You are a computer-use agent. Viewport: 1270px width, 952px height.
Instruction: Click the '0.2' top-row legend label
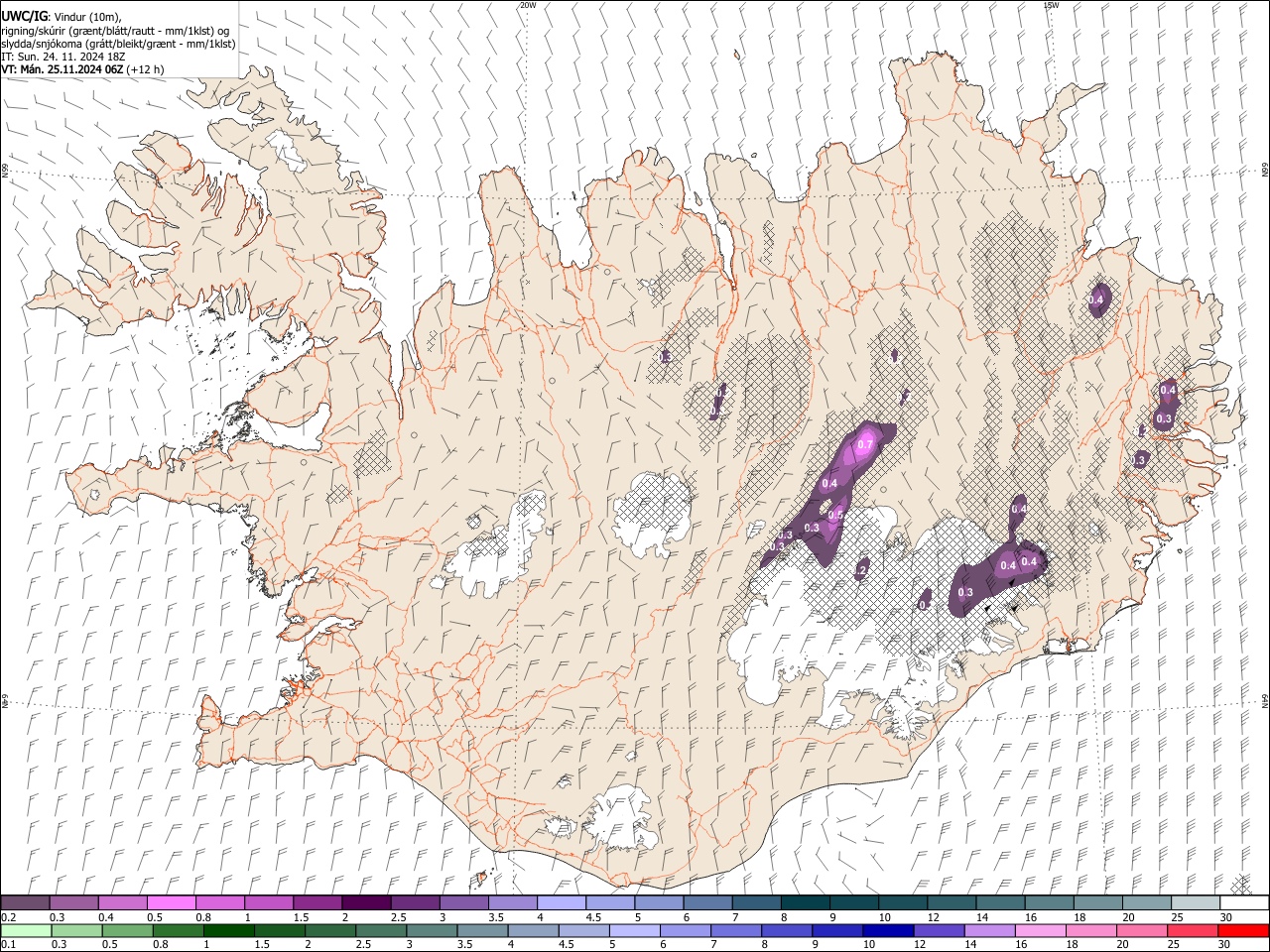[x=8, y=917]
